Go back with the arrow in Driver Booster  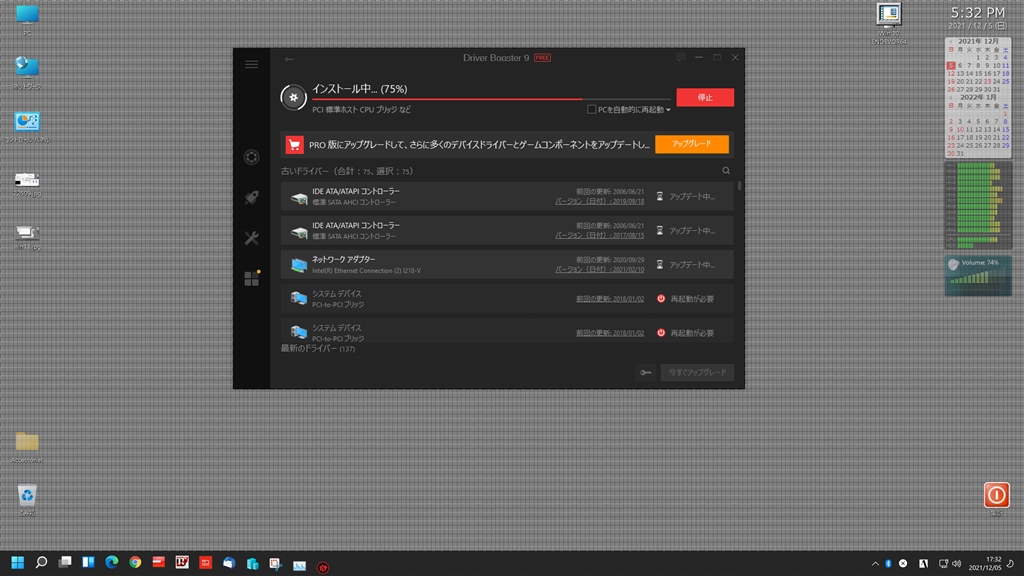point(289,59)
